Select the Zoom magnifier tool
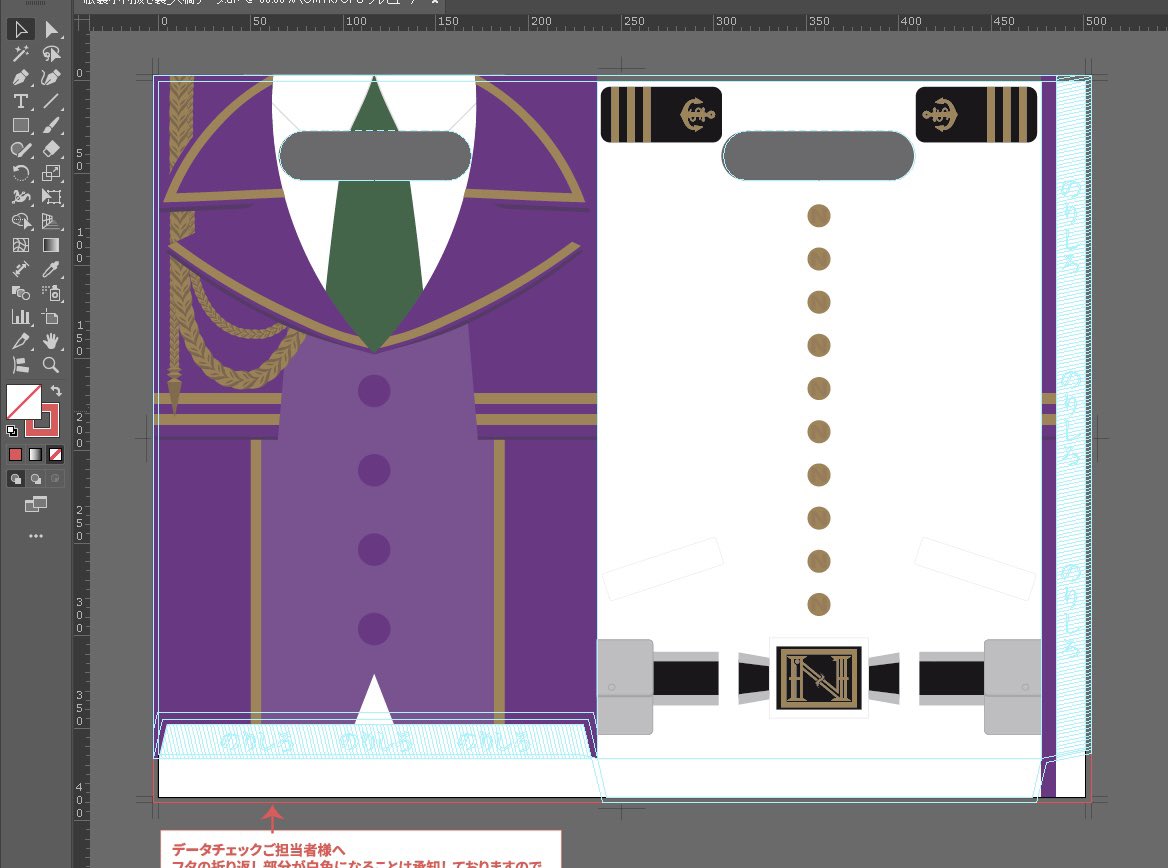This screenshot has width=1168, height=868. [51, 364]
